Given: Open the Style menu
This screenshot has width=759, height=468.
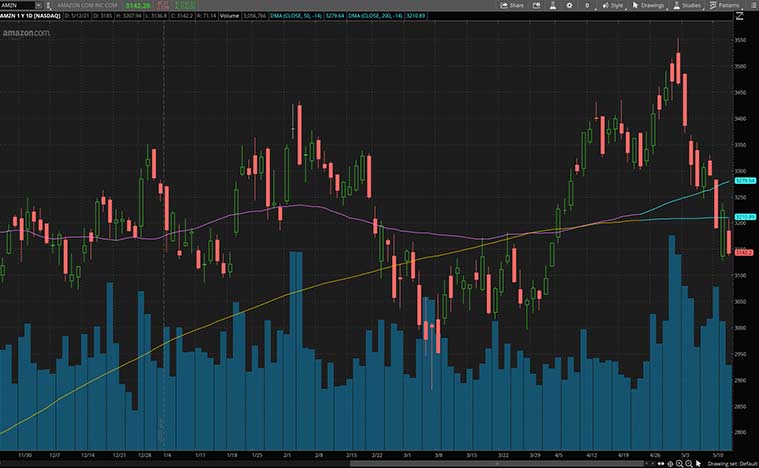Looking at the screenshot, I should (x=613, y=5).
